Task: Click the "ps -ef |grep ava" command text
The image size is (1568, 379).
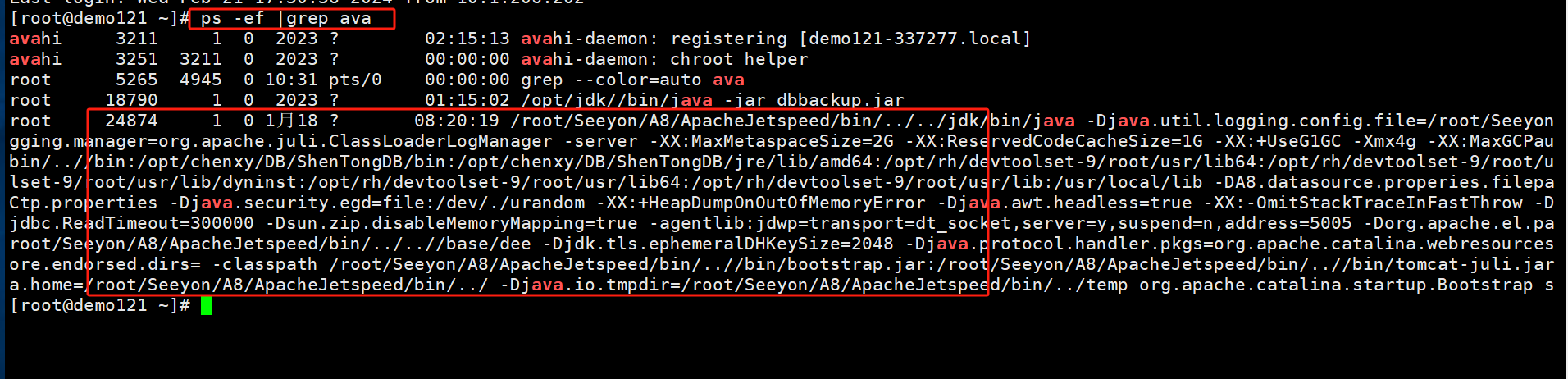Action: (285, 18)
